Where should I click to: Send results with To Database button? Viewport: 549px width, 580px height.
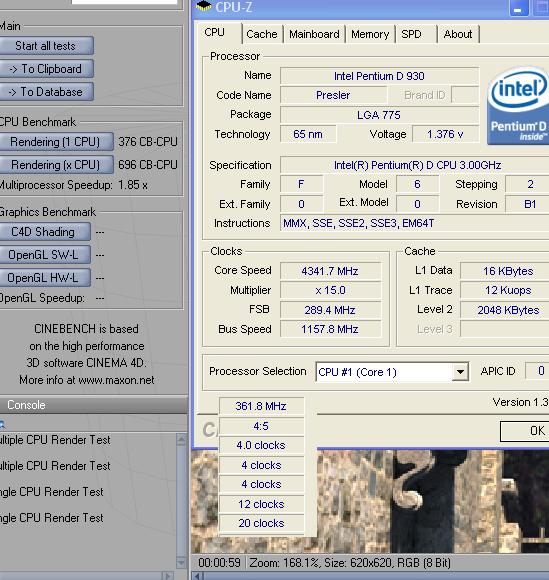coord(46,92)
